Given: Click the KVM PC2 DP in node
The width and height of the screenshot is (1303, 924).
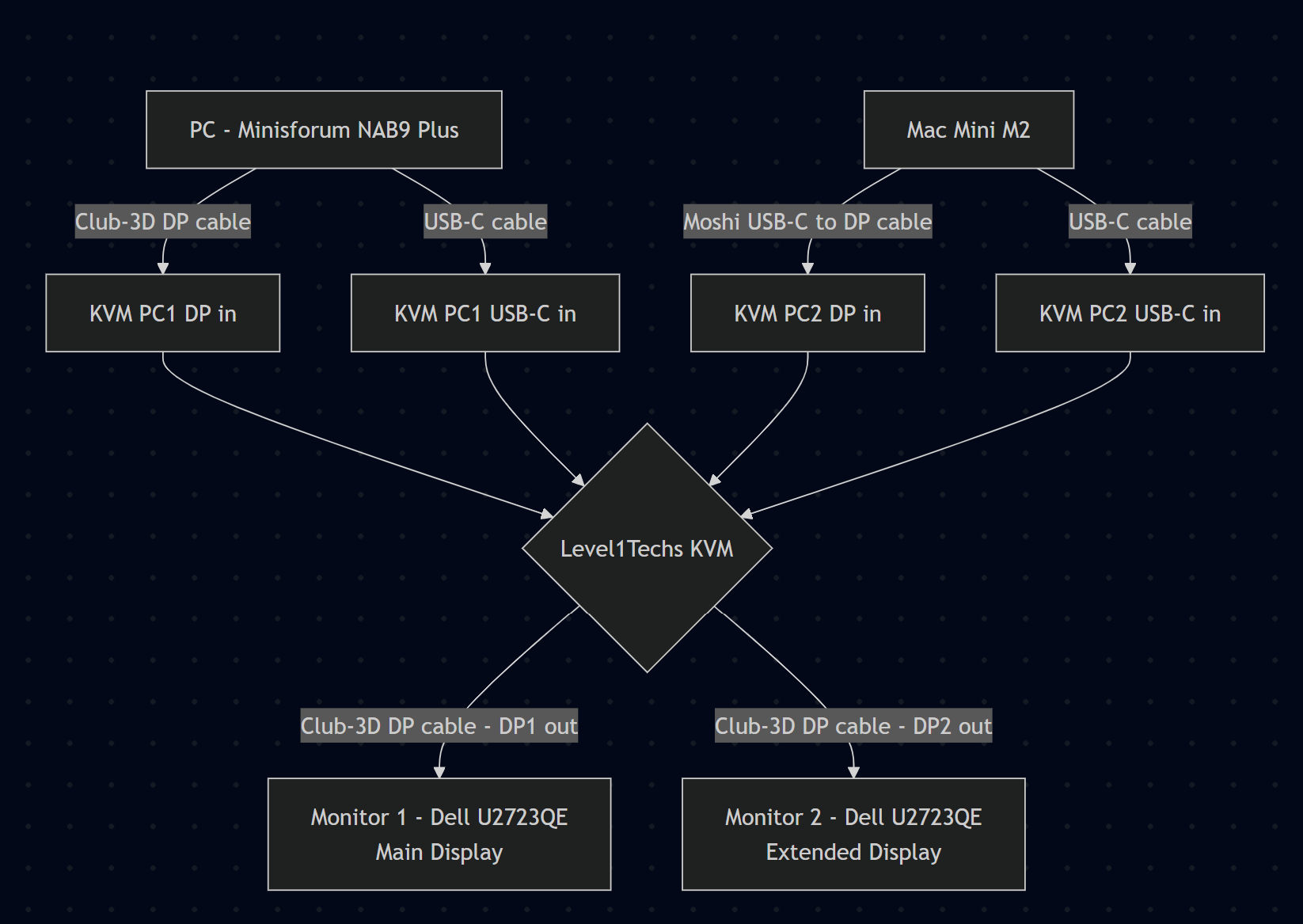Looking at the screenshot, I should pyautogui.click(x=807, y=314).
